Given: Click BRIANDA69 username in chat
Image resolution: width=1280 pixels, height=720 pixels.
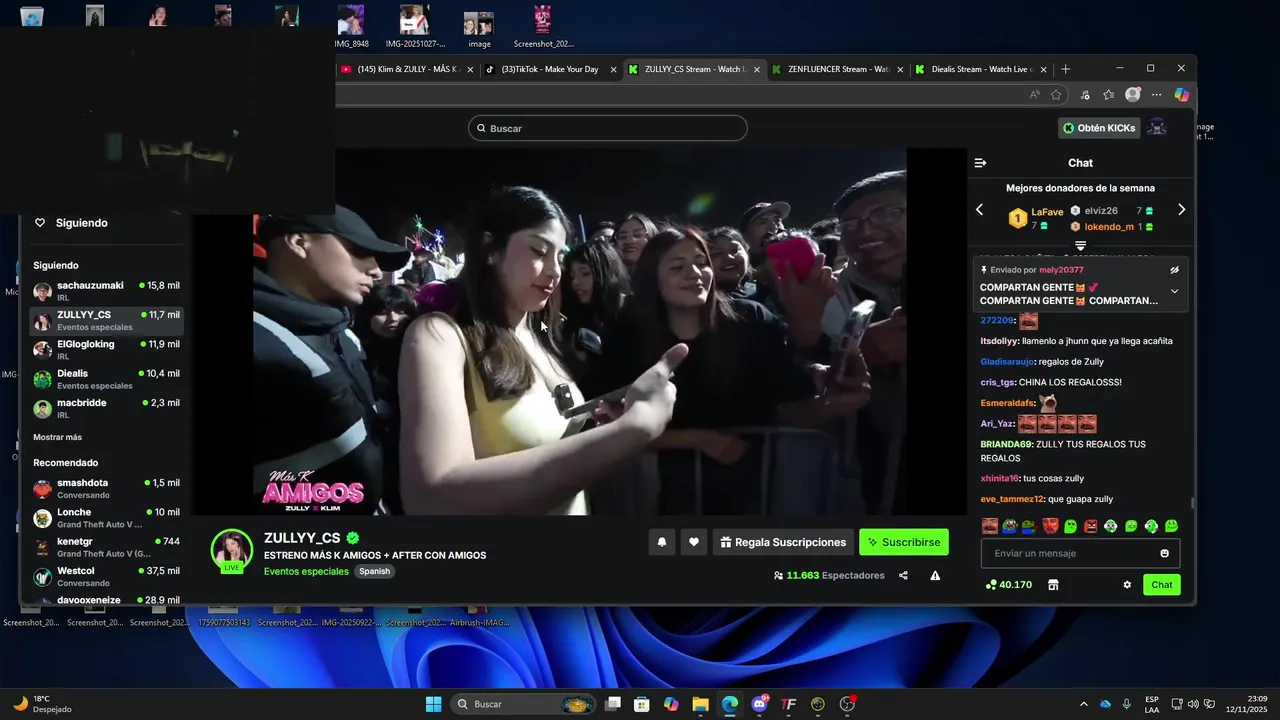Looking at the screenshot, I should [1005, 444].
